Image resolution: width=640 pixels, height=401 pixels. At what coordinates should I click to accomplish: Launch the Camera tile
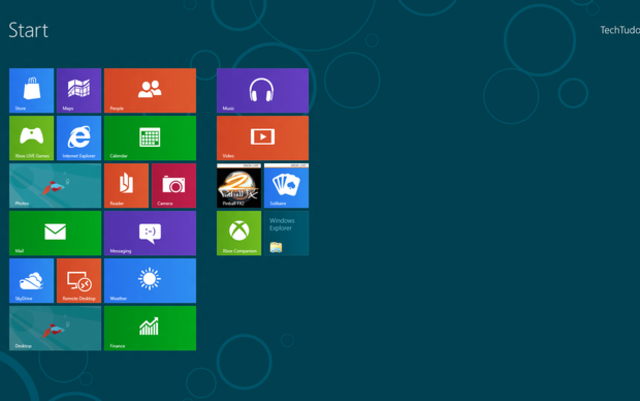[173, 186]
